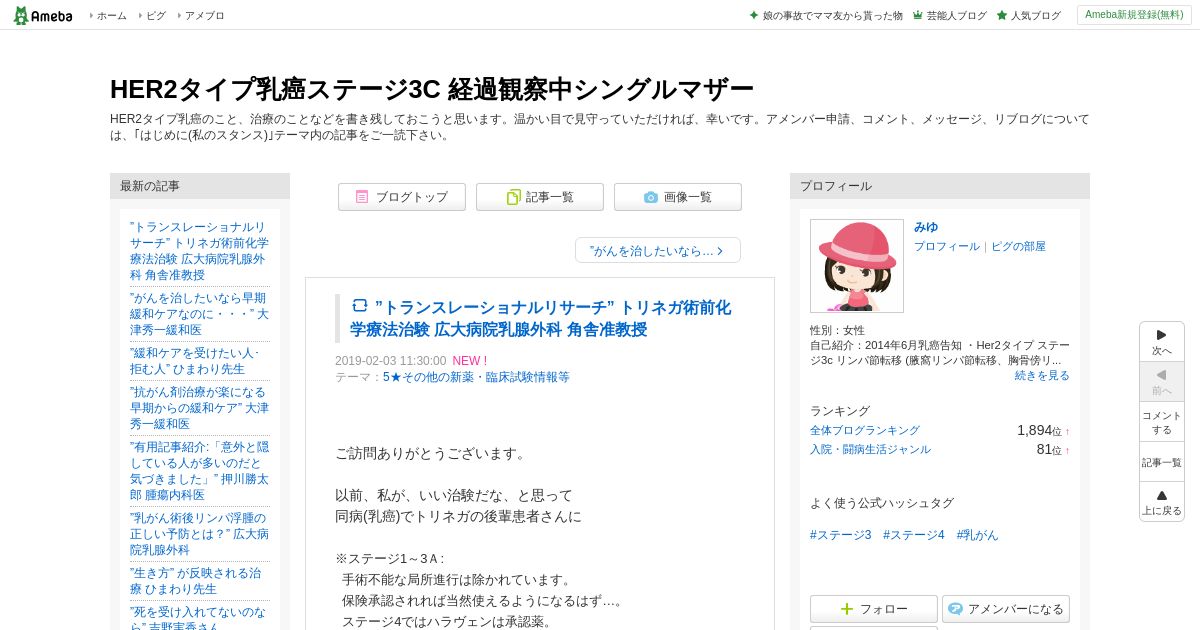Open the プロフィール link under みゆ
The height and width of the screenshot is (630, 1200).
pyautogui.click(x=947, y=246)
